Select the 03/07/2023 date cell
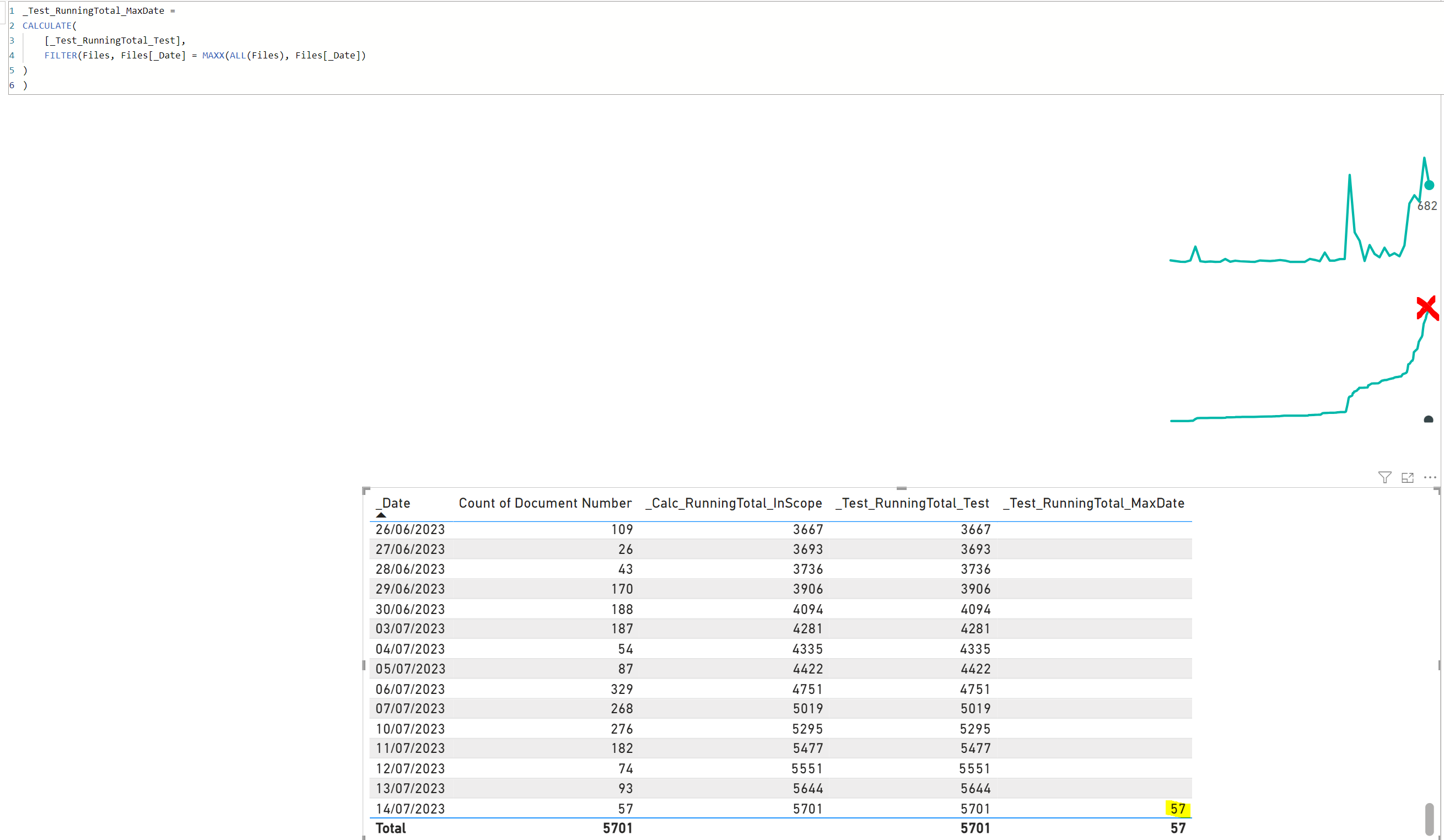Viewport: 1444px width, 840px height. pyautogui.click(x=410, y=628)
